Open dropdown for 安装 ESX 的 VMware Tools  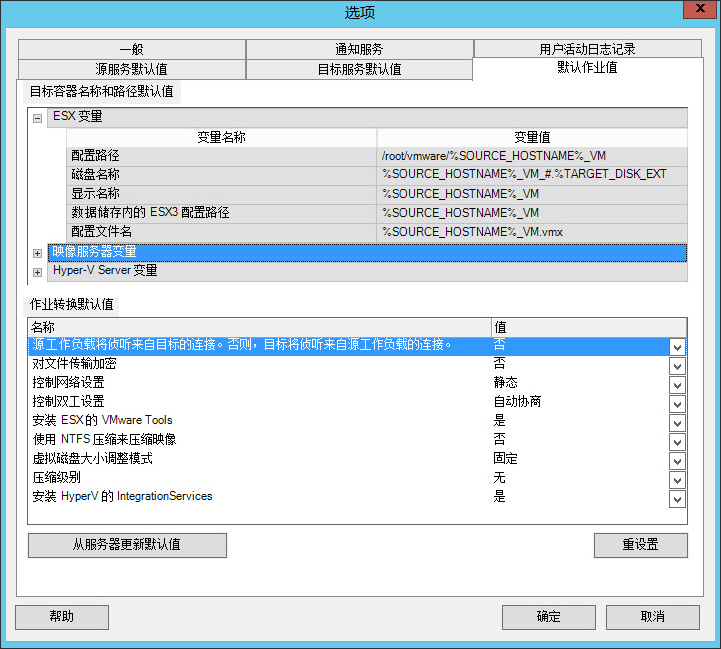677,423
